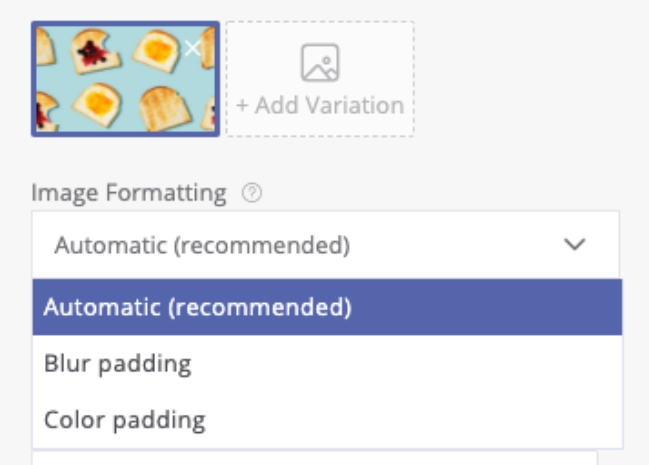Click the plain toasted slice in the thumbnail
The image size is (649, 465).
166,107
